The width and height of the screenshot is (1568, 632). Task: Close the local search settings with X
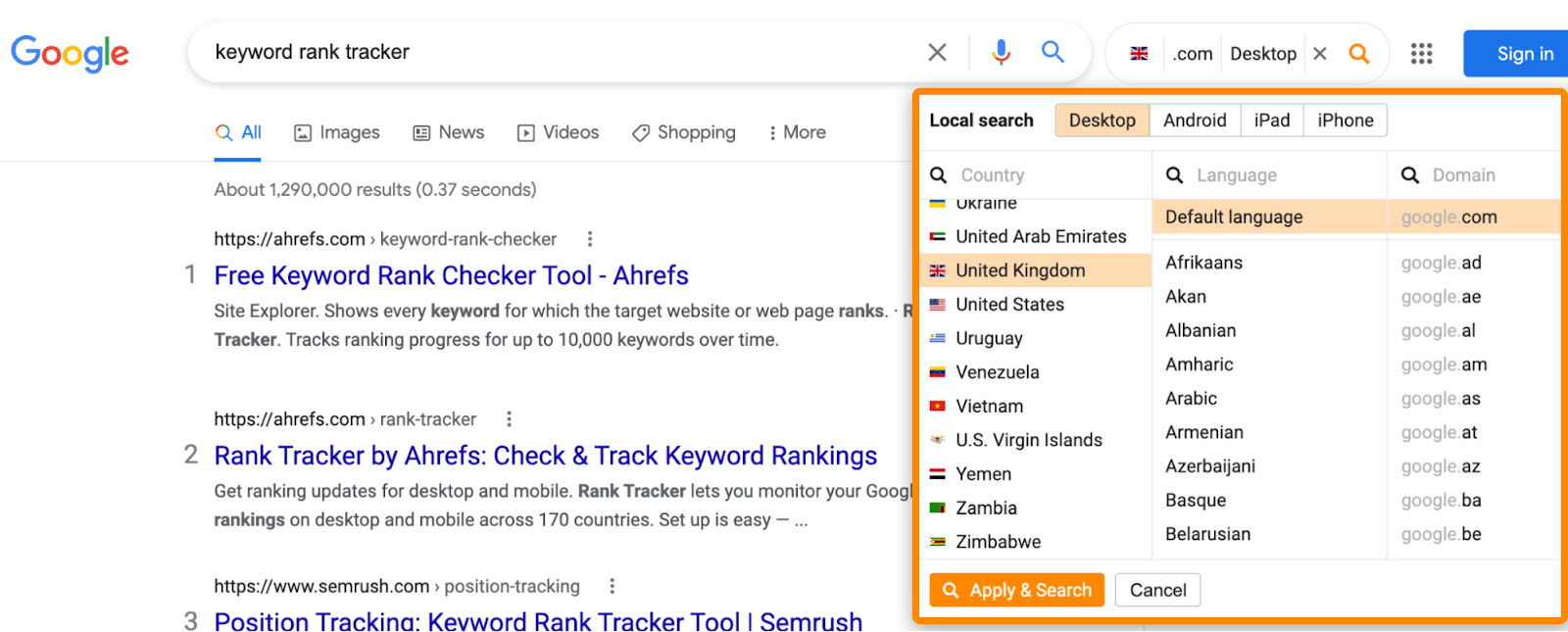[x=1320, y=54]
